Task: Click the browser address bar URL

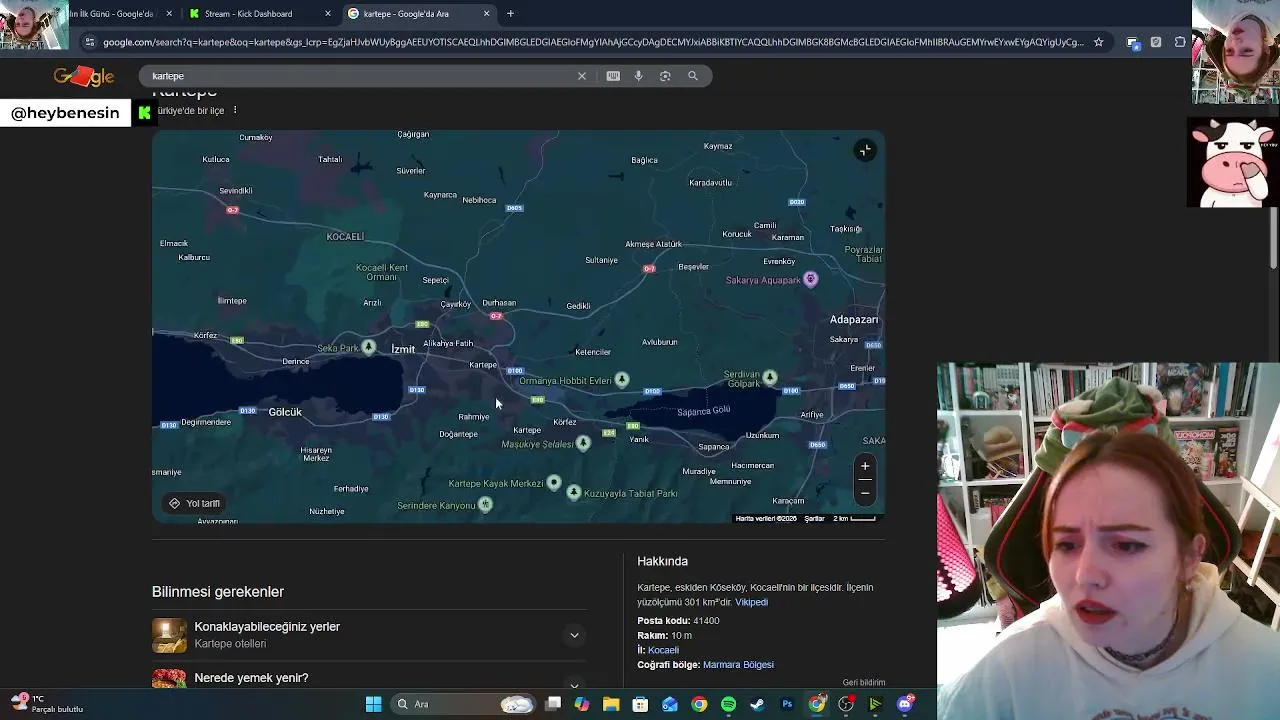Action: [x=592, y=42]
